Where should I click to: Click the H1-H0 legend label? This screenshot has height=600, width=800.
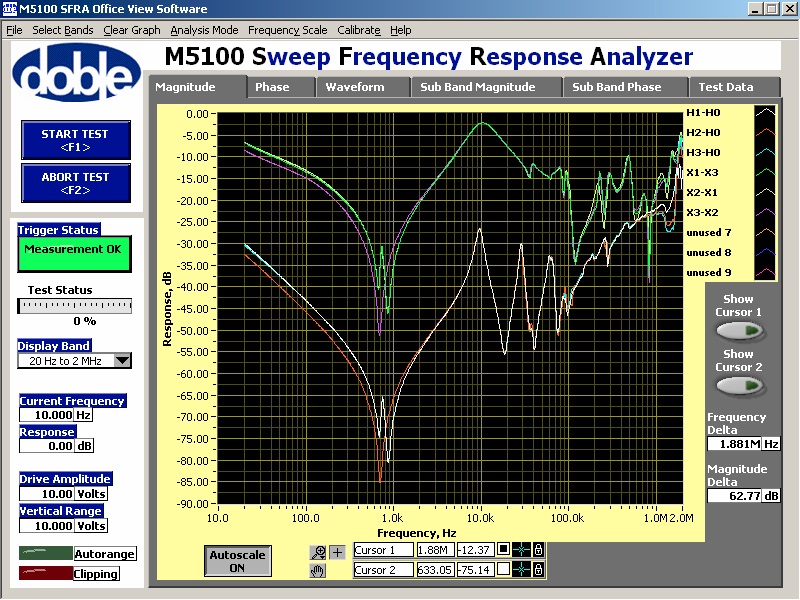(x=704, y=113)
